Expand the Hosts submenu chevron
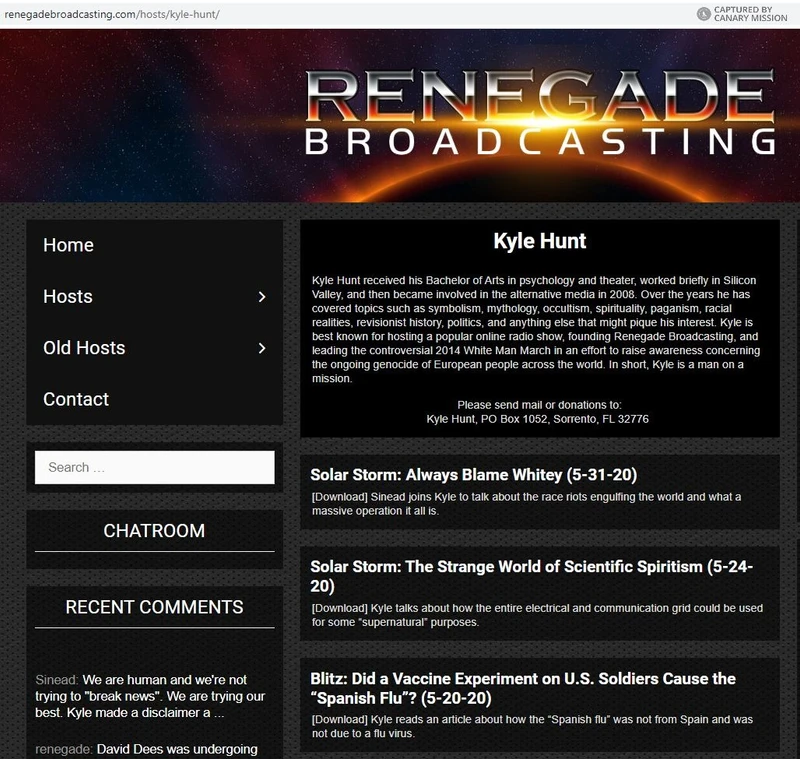Screen dimensions: 800x759 click(262, 297)
